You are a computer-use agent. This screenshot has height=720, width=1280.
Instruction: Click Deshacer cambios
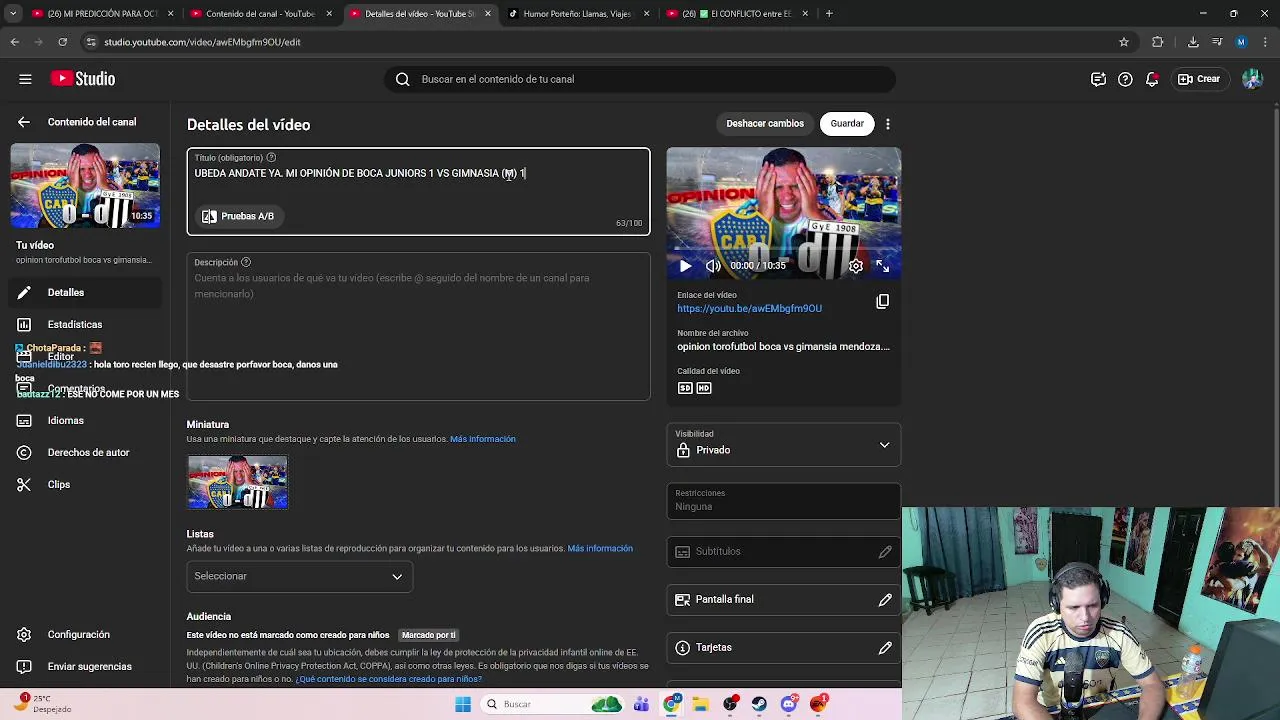tap(765, 124)
